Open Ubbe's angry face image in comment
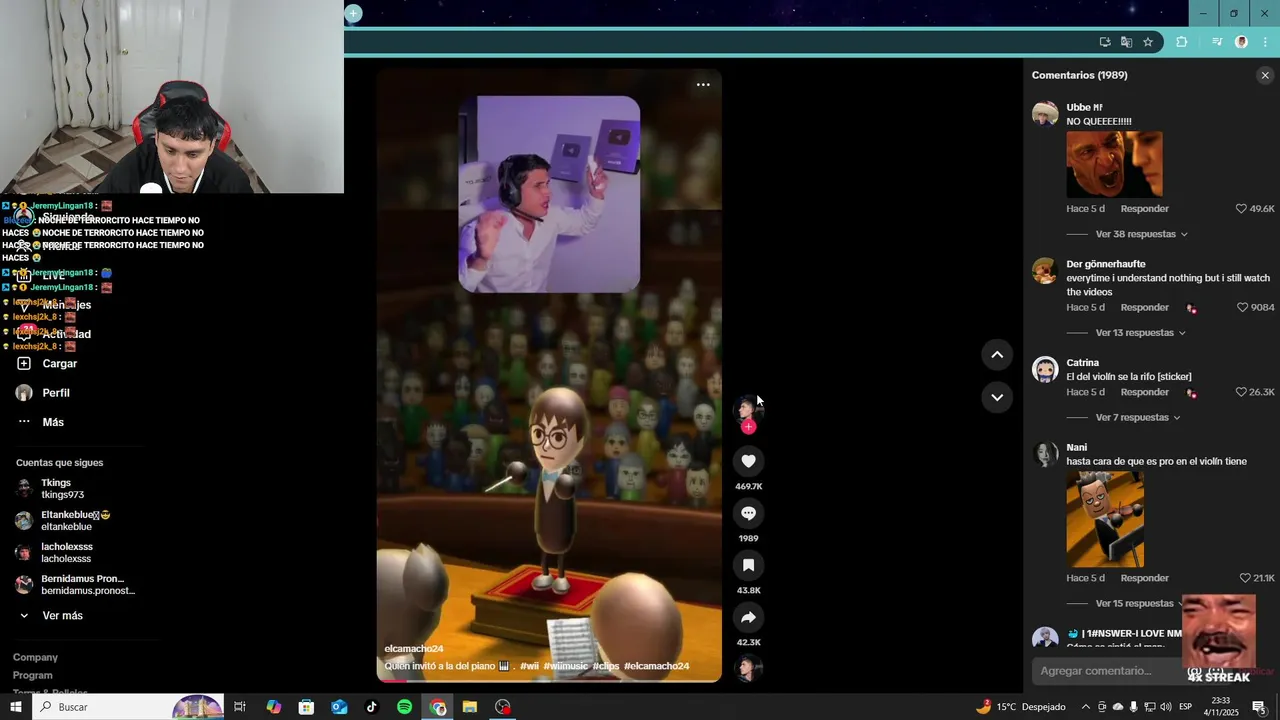This screenshot has width=1280, height=720. tap(1114, 164)
